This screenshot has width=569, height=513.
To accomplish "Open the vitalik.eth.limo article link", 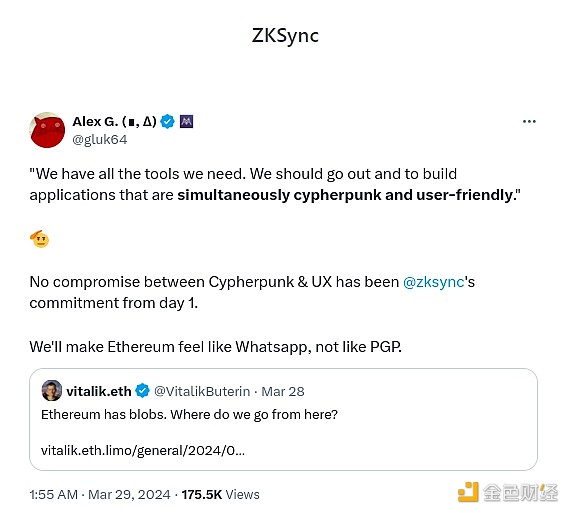I will 143,451.
